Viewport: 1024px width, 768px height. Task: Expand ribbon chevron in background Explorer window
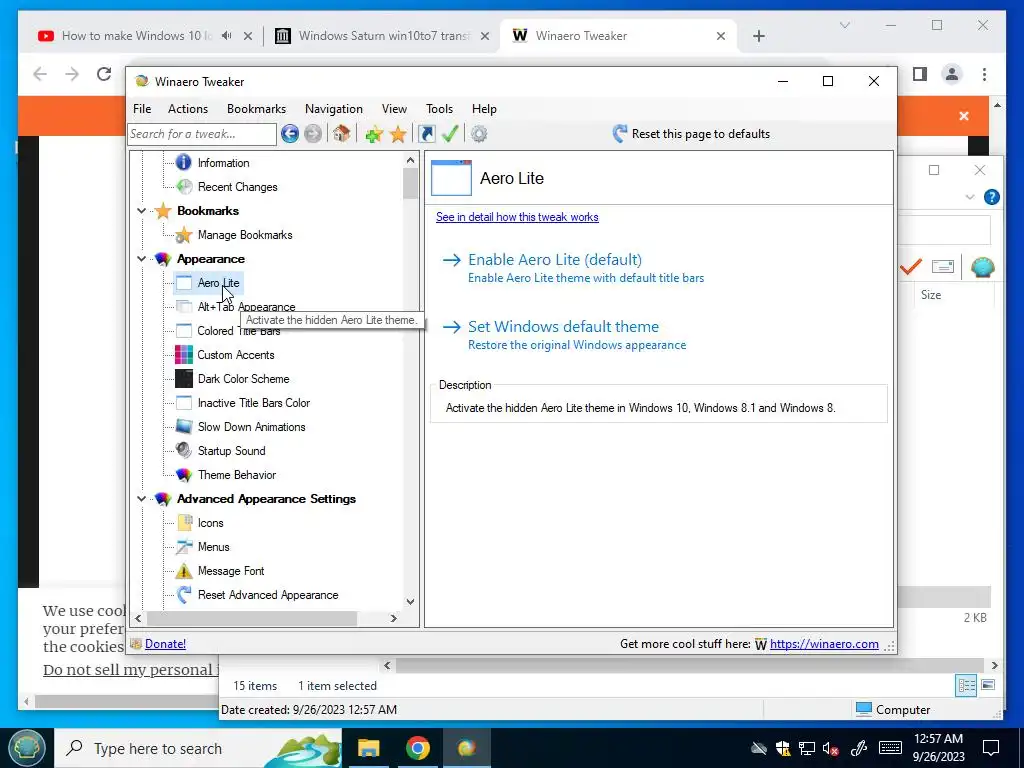(970, 197)
